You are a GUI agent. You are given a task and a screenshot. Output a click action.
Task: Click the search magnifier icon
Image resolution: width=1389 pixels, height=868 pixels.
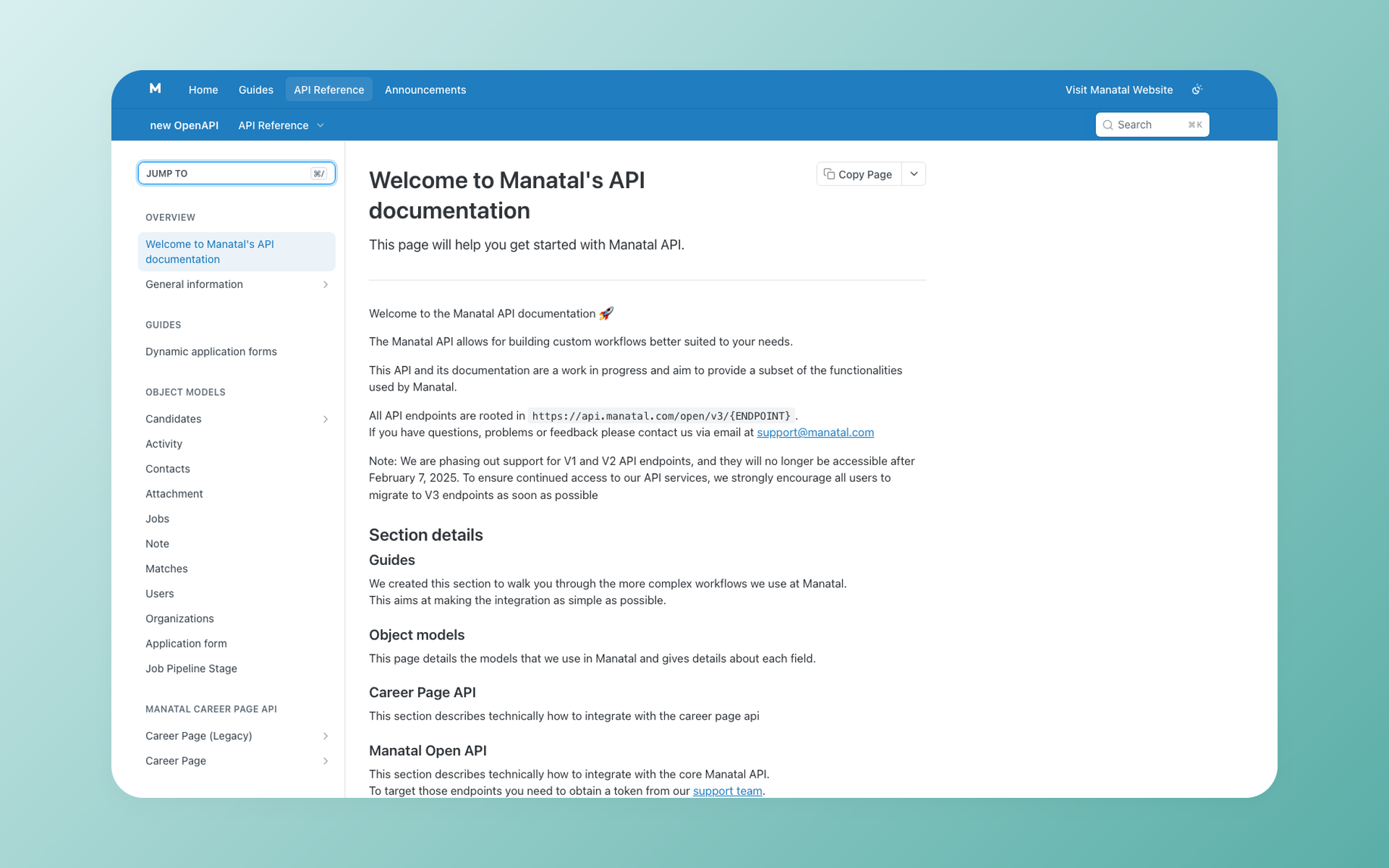click(1108, 125)
